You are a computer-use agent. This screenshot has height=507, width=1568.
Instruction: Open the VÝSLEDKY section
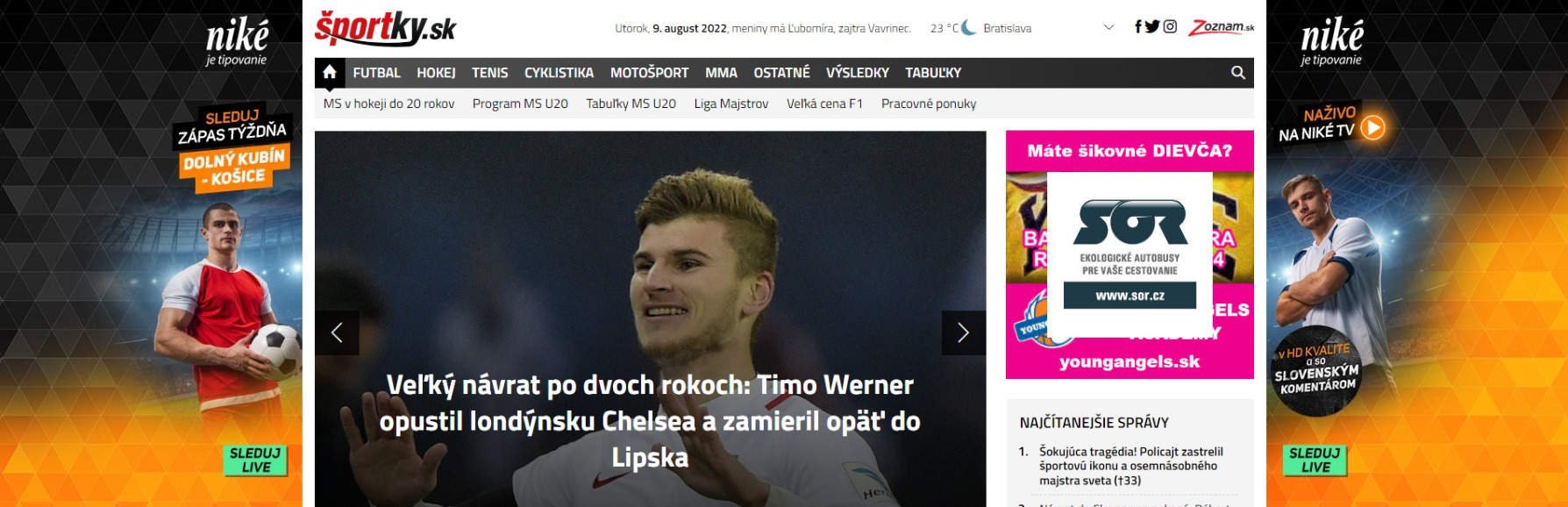coord(857,73)
